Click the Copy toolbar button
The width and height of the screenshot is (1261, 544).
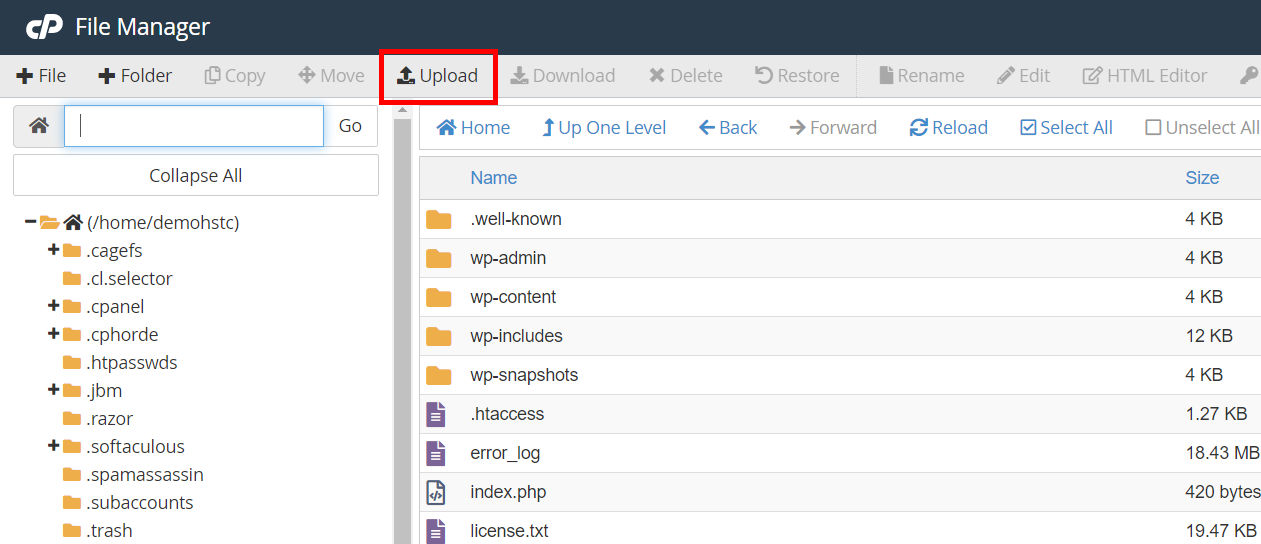(235, 76)
